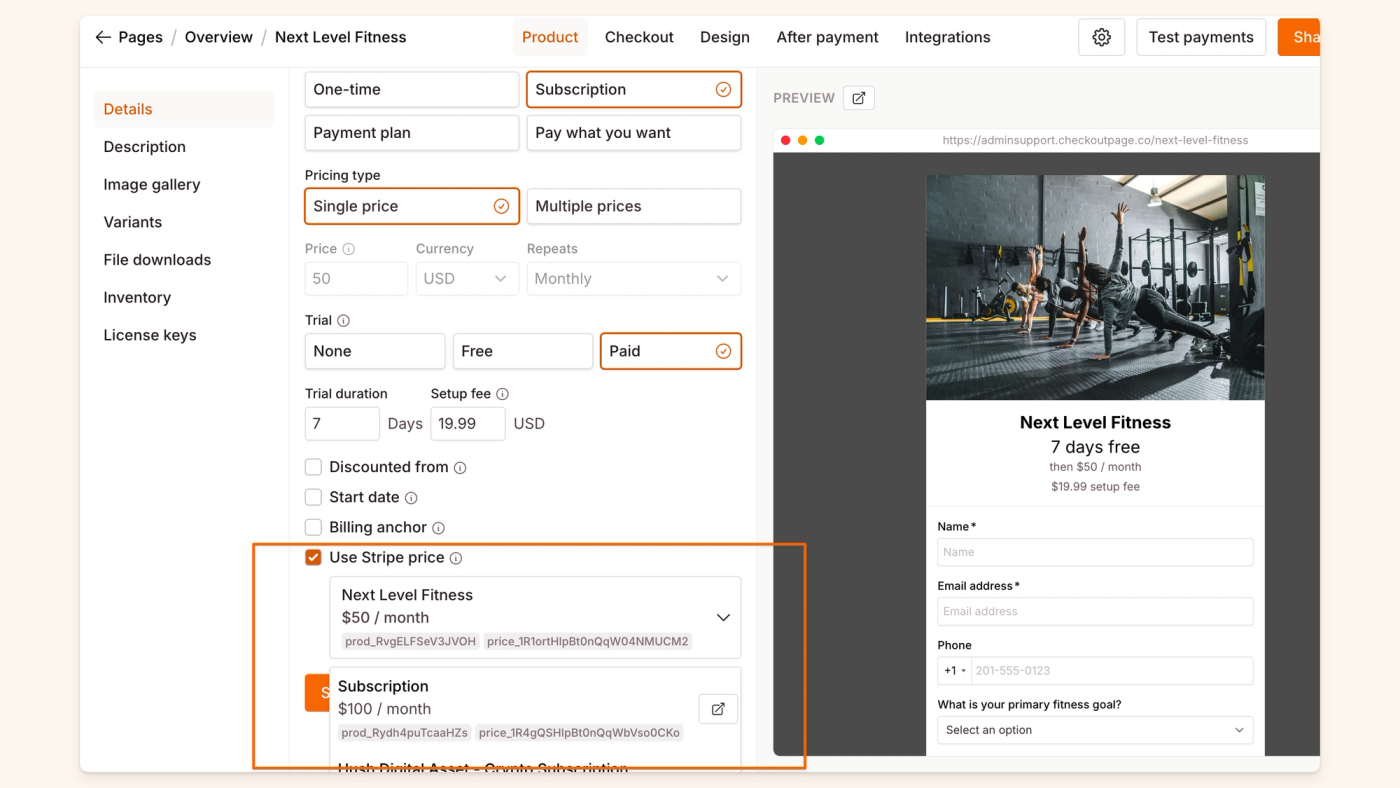Set Trial to Paid
Image resolution: width=1400 pixels, height=788 pixels.
[671, 351]
